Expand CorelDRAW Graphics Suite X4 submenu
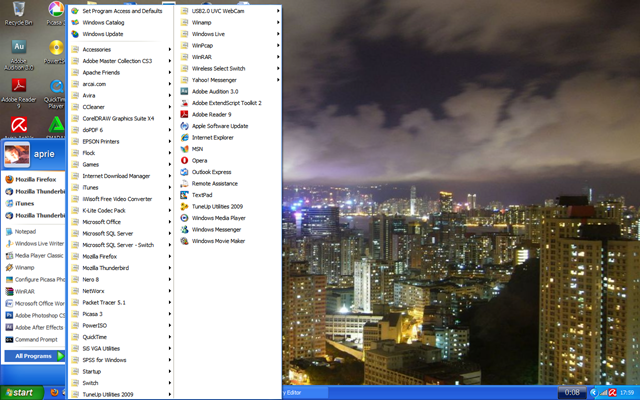Image resolution: width=640 pixels, height=400 pixels. (x=121, y=118)
